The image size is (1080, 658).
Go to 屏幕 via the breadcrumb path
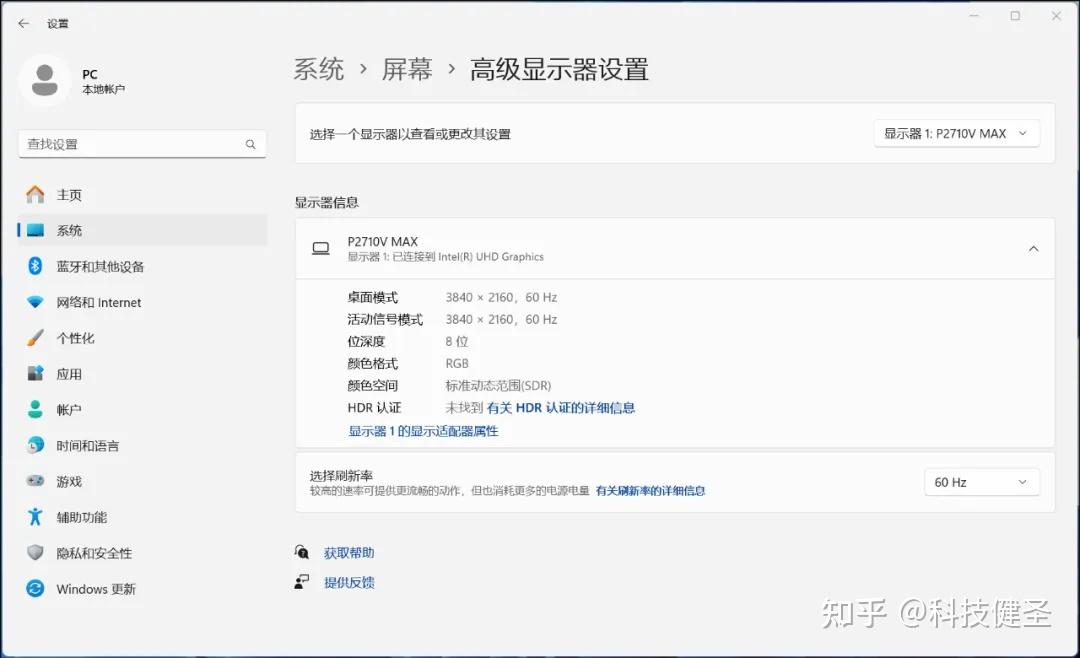(x=407, y=69)
